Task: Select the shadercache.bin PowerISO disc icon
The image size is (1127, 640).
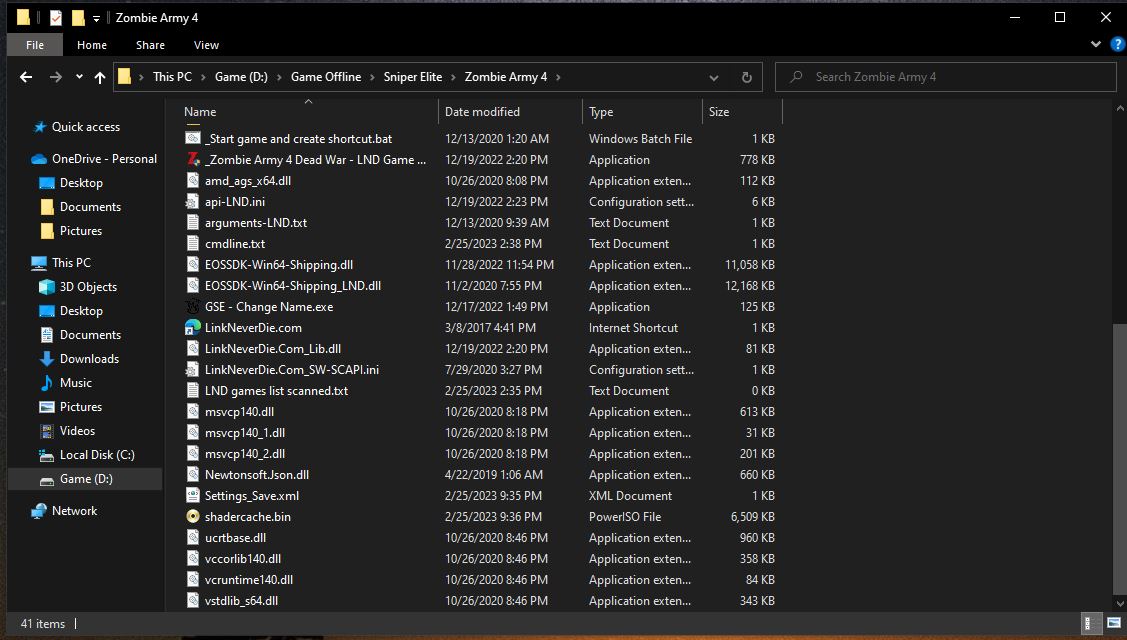Action: 194,517
